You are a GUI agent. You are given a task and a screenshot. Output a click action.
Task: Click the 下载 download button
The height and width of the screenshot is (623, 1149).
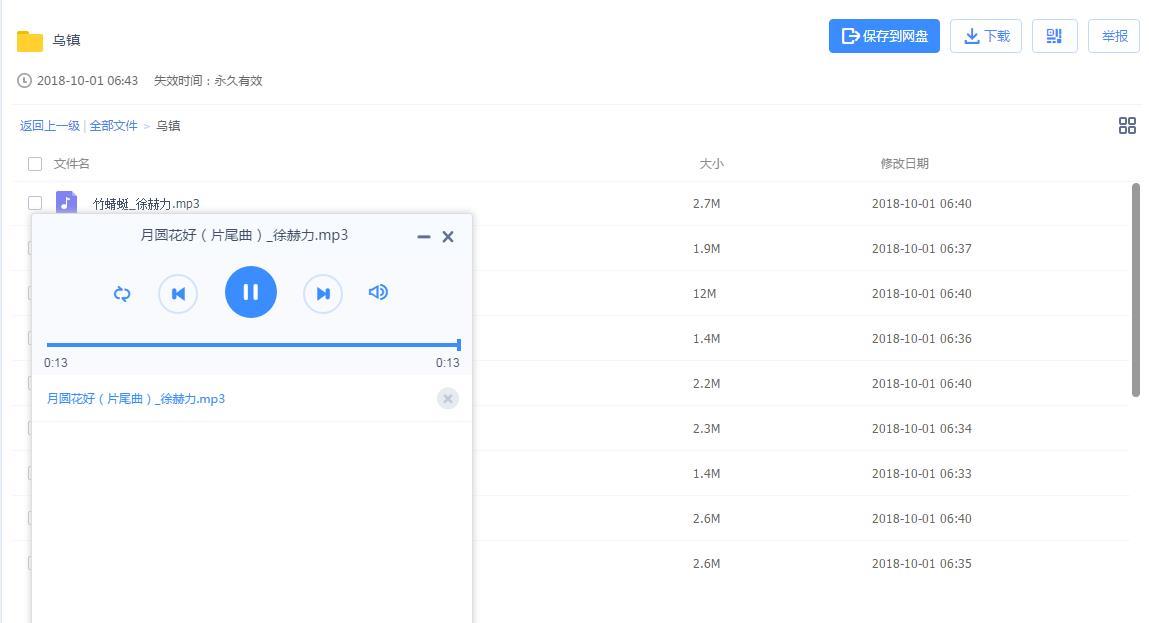pos(986,36)
